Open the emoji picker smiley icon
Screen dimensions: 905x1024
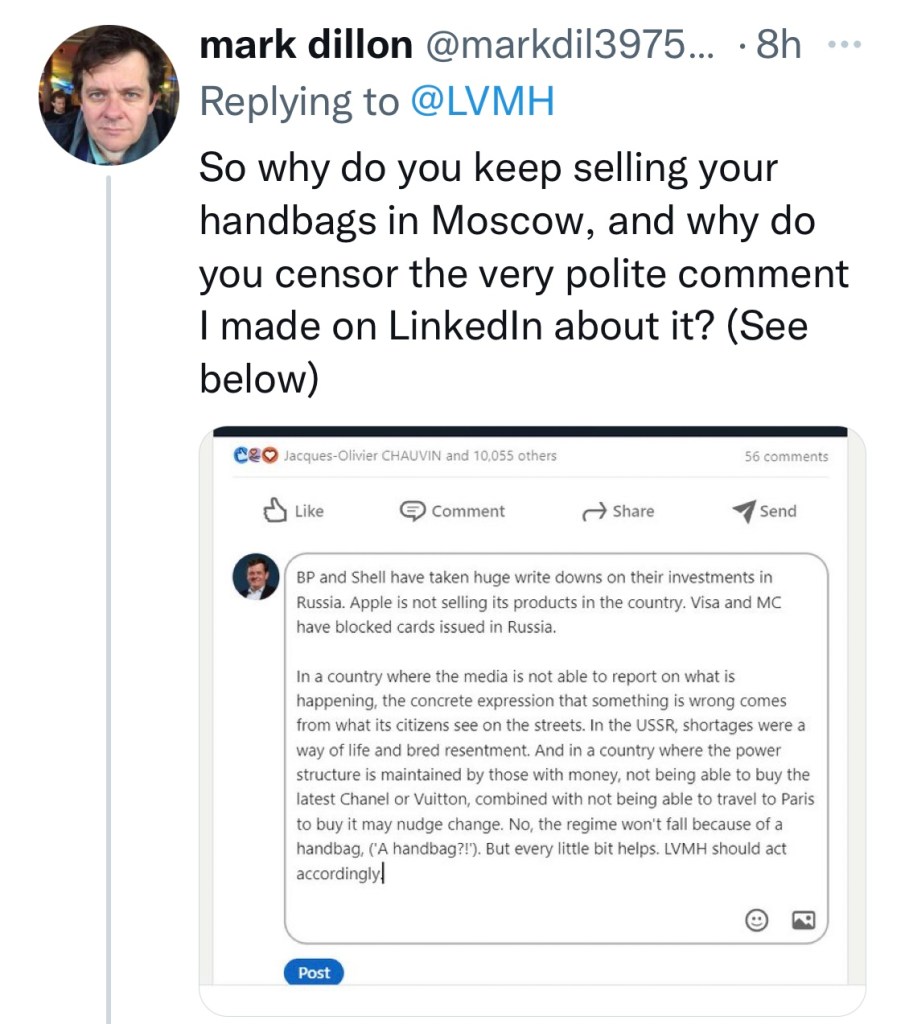[x=756, y=920]
